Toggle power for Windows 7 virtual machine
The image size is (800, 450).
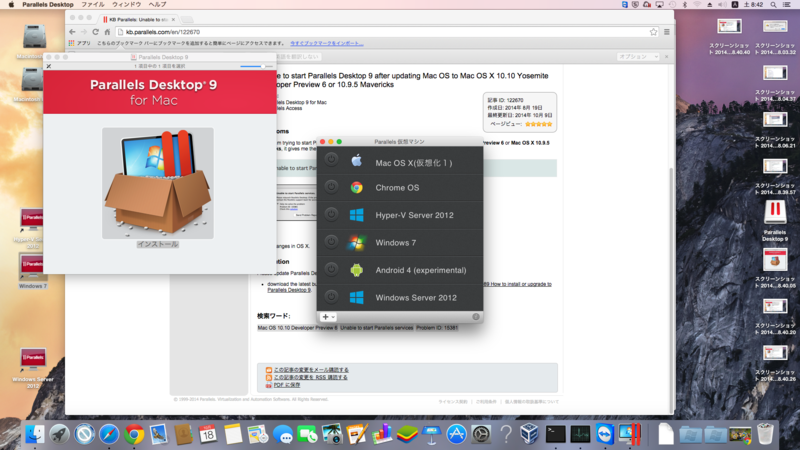pyautogui.click(x=331, y=242)
